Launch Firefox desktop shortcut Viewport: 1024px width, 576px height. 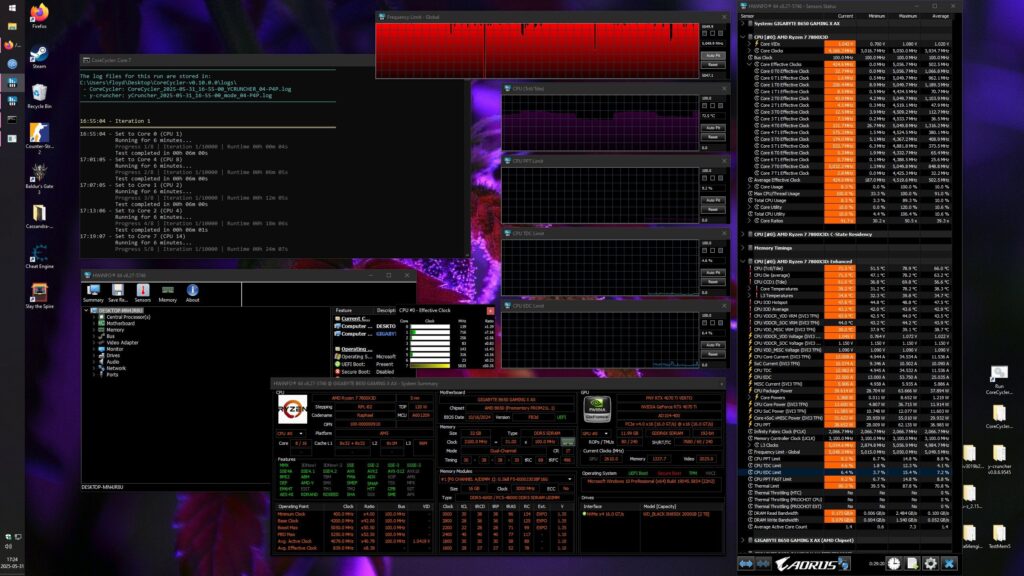pyautogui.click(x=39, y=16)
